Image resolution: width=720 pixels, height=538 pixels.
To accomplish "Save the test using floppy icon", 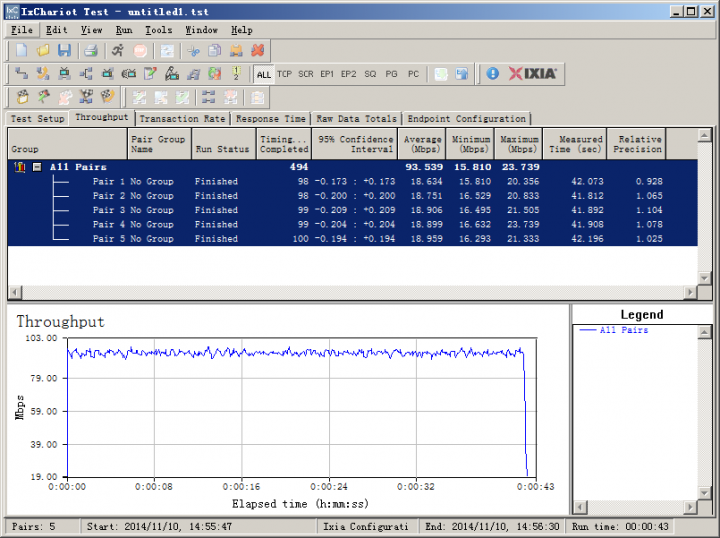I will [64, 50].
